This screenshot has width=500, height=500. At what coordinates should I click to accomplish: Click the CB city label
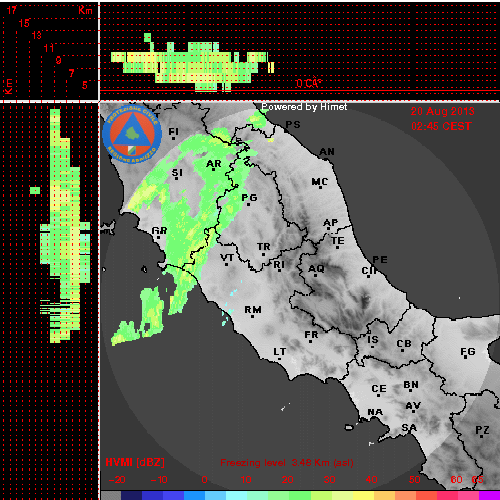pos(404,344)
